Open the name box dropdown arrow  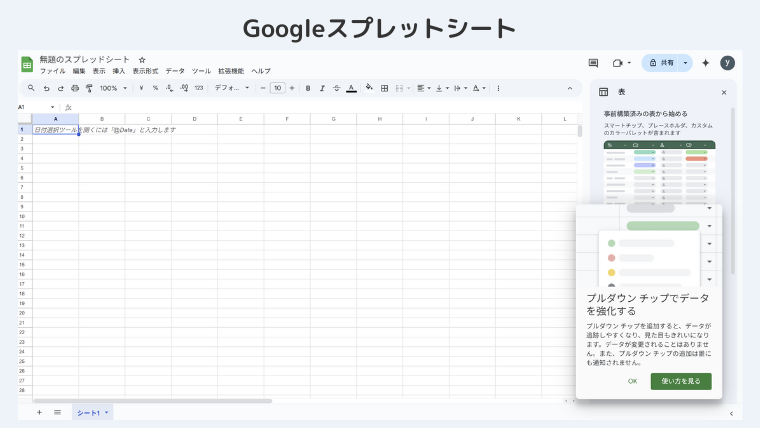coord(52,107)
